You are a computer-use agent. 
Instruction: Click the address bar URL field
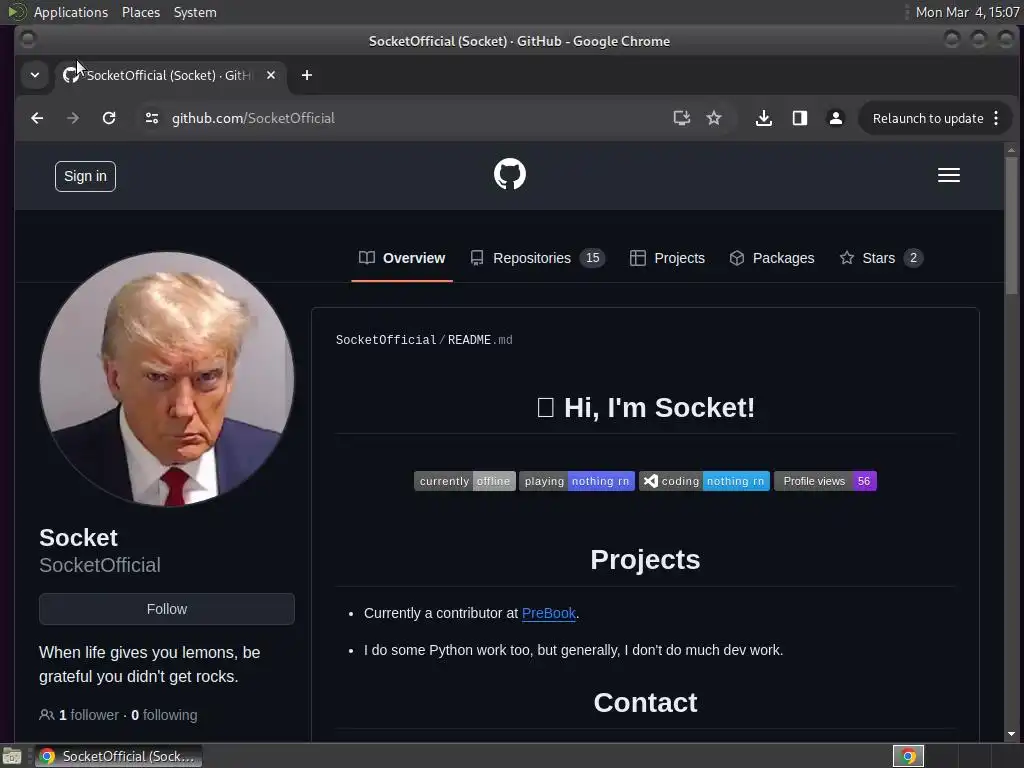pyautogui.click(x=405, y=118)
